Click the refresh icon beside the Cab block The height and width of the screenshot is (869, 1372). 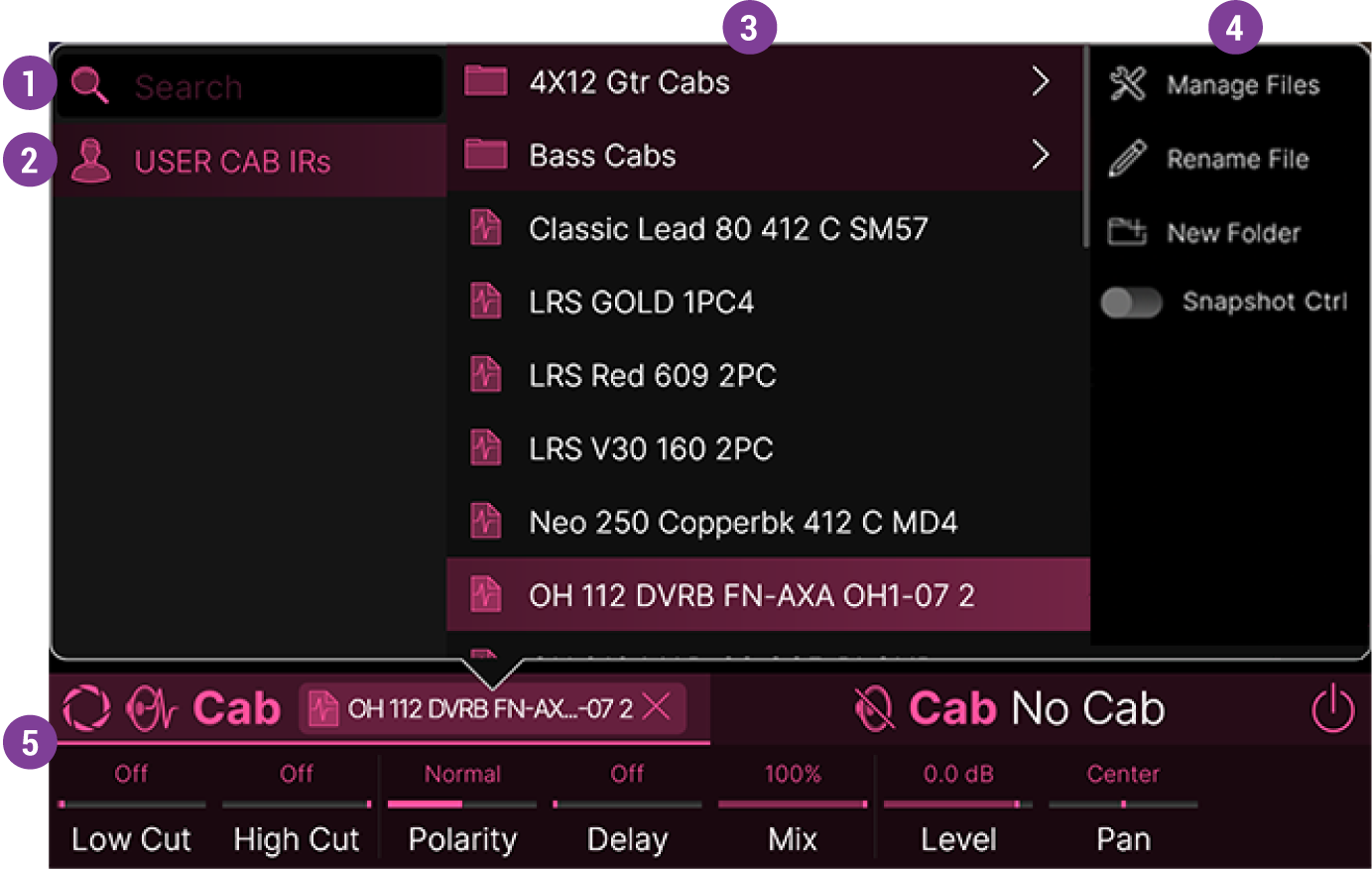(x=86, y=708)
